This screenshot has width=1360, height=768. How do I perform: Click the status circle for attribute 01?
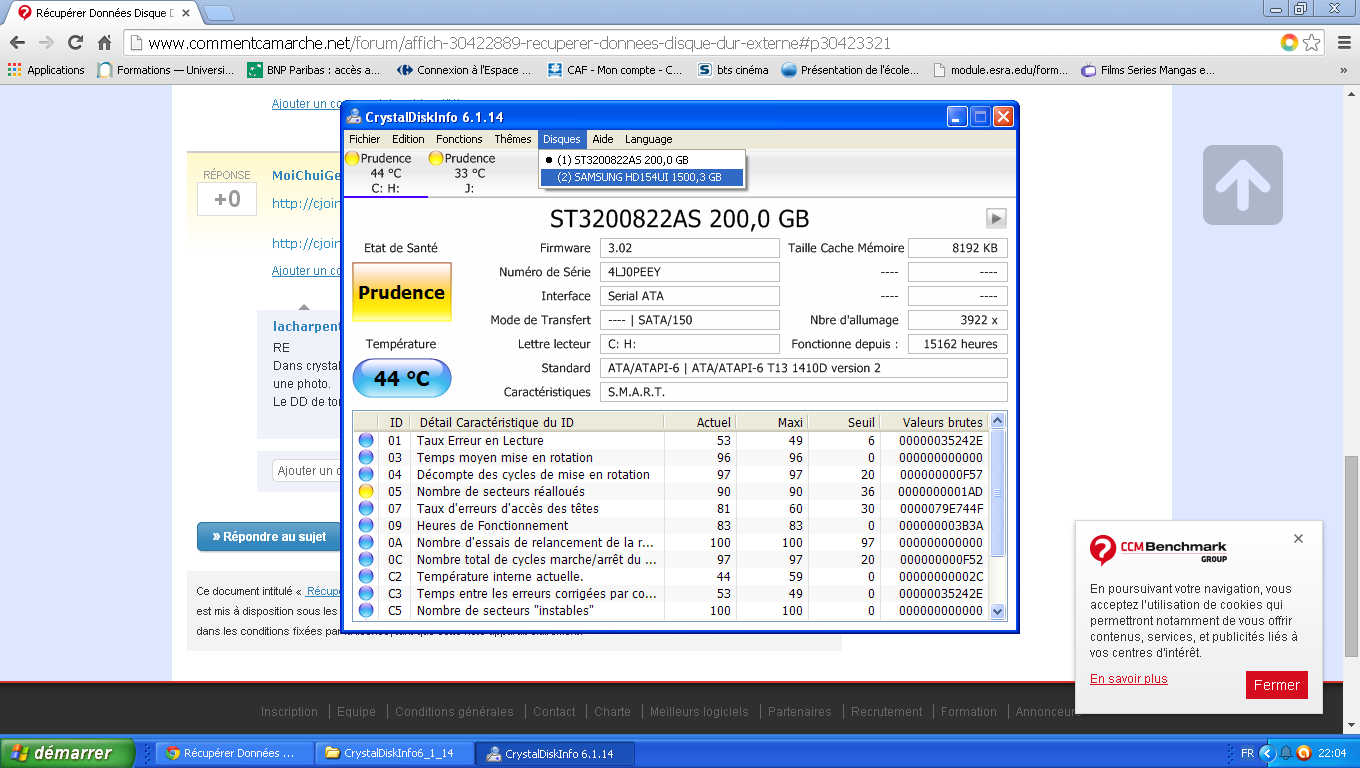pyautogui.click(x=366, y=440)
